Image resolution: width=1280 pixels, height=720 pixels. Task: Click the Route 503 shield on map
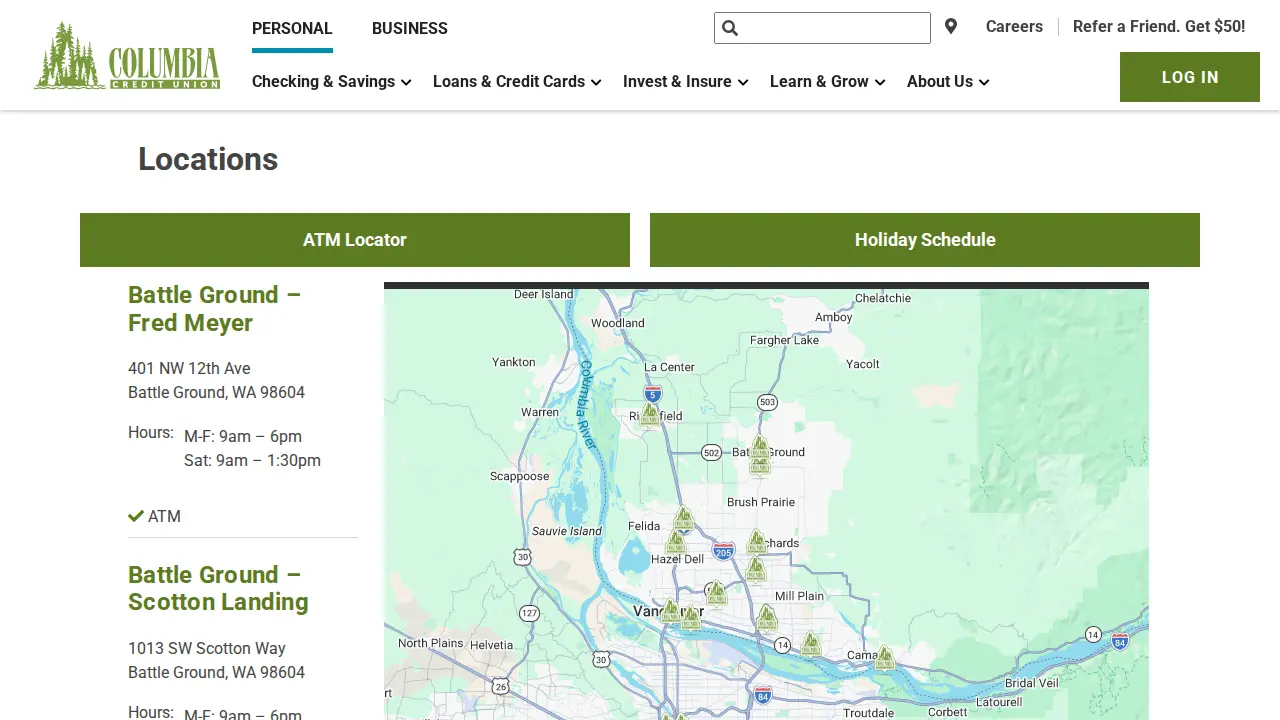(x=767, y=402)
